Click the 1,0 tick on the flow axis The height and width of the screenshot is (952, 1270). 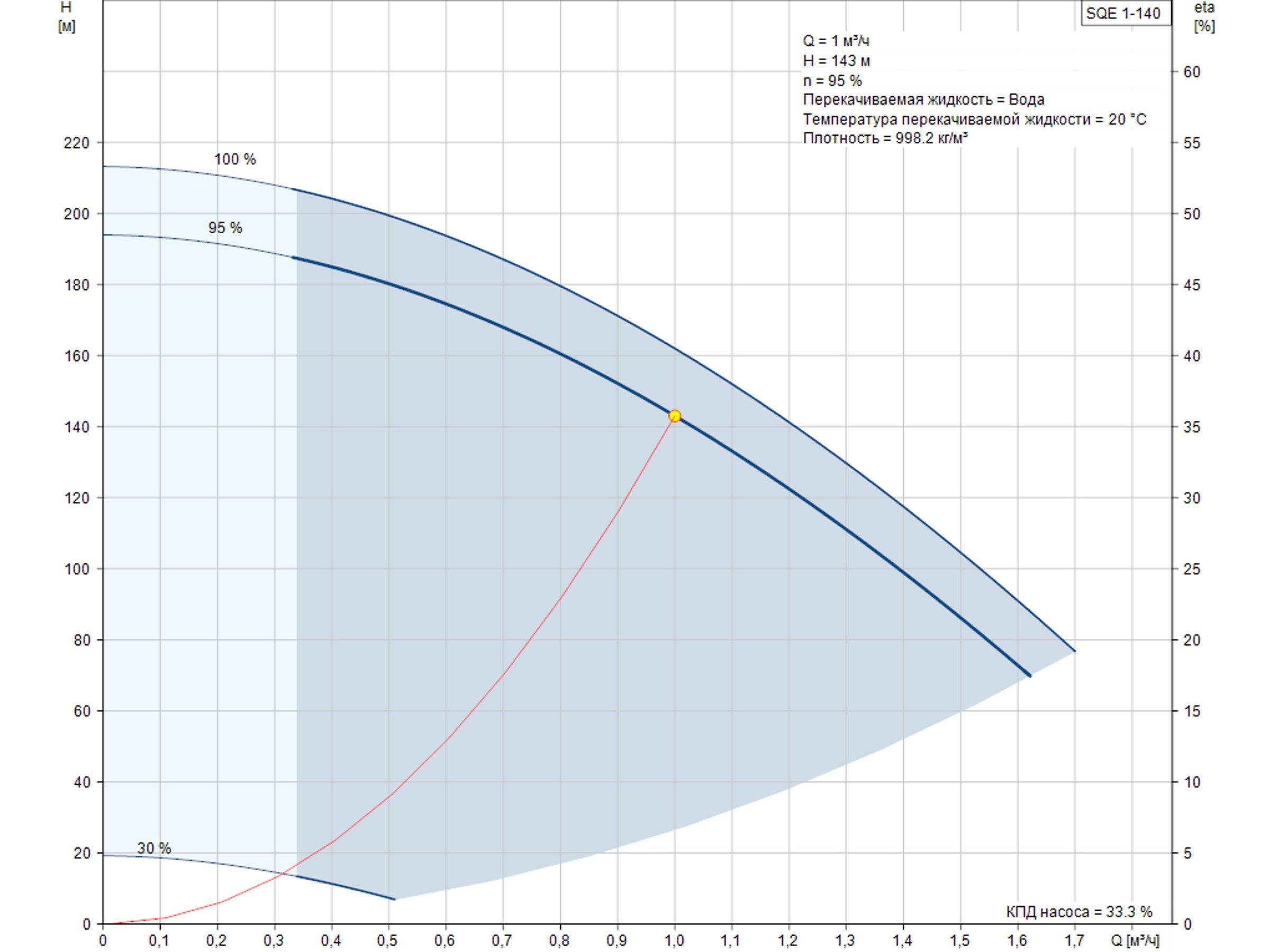674,940
